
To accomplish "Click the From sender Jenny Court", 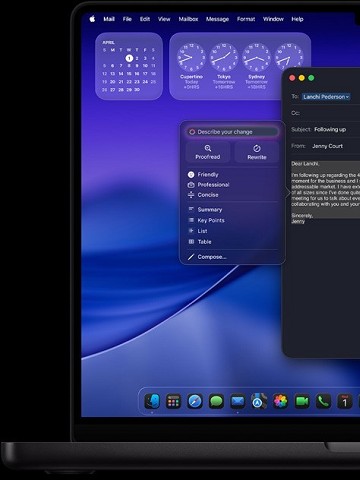I will point(327,146).
